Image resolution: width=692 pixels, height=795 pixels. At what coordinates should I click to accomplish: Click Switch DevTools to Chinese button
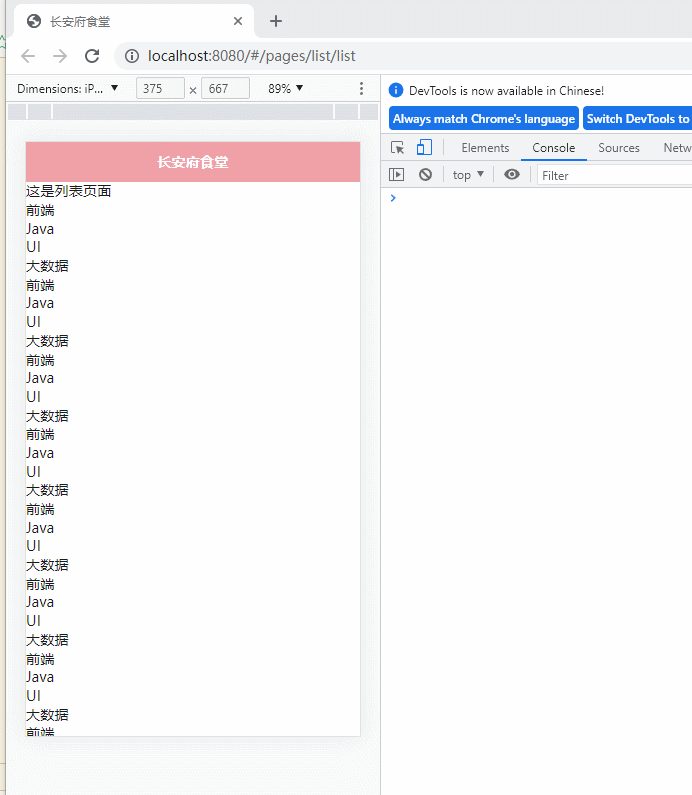[x=638, y=118]
